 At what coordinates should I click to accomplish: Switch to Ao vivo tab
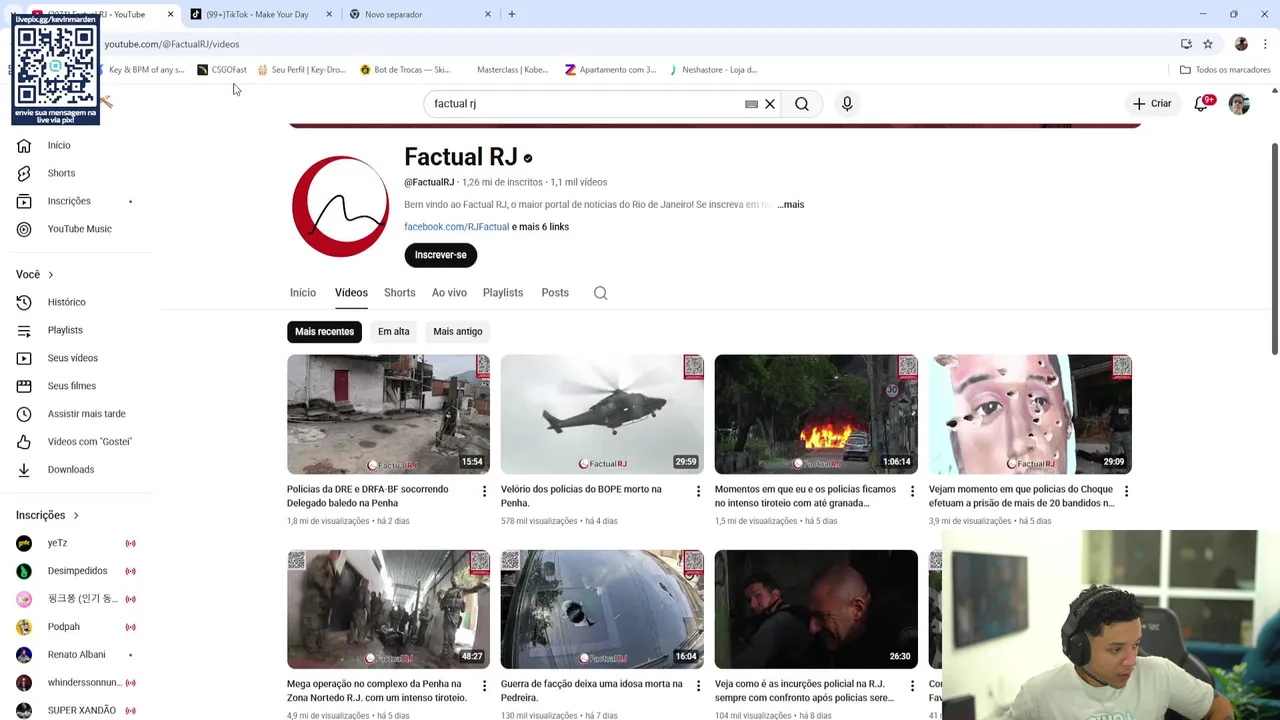[x=449, y=293]
